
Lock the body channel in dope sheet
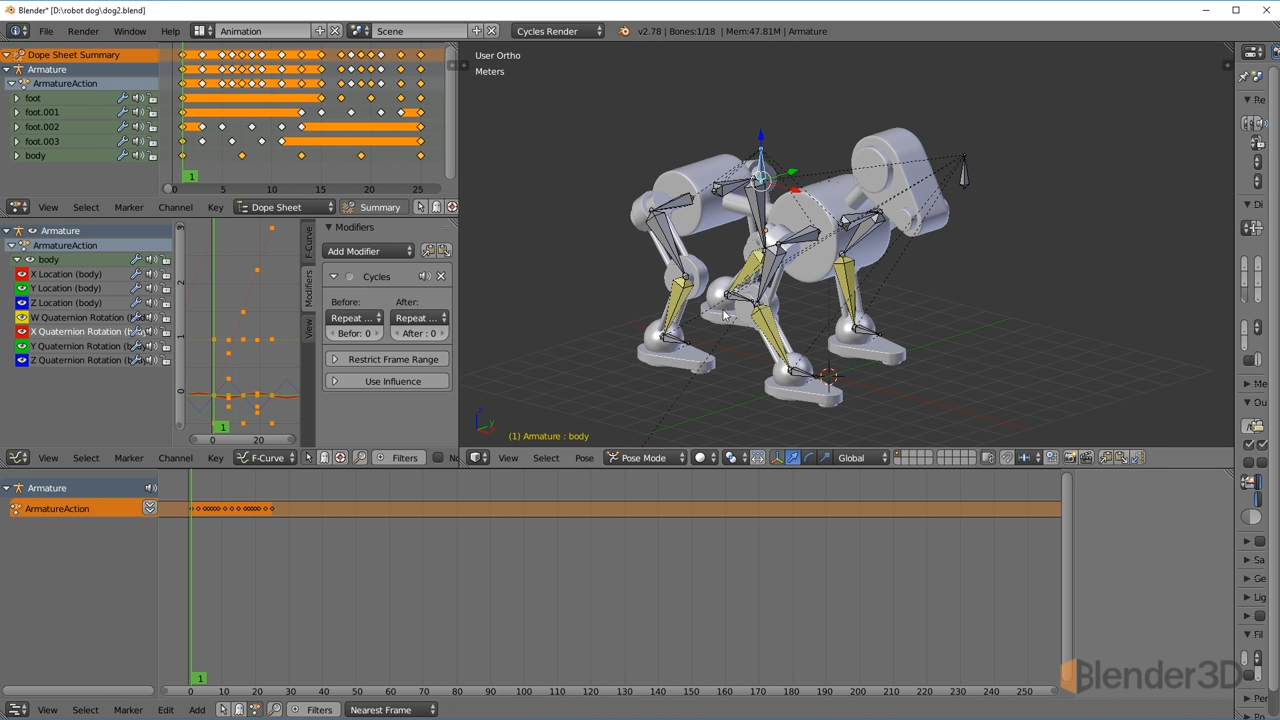tap(153, 156)
